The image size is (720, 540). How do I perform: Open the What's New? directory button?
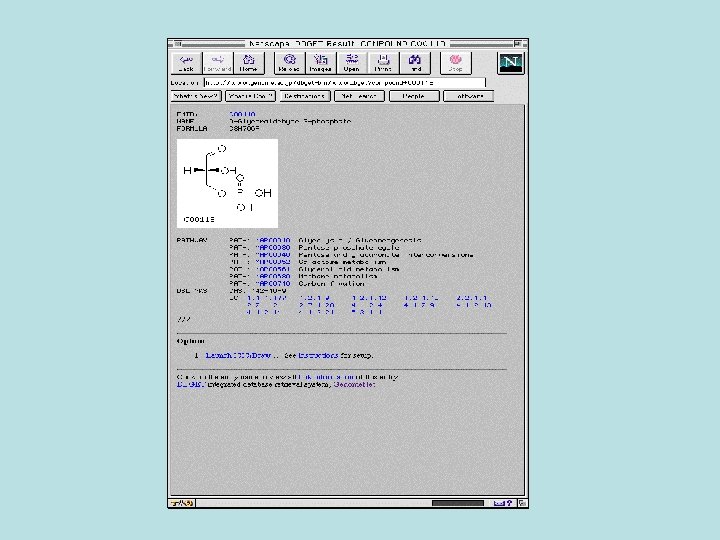point(196,96)
